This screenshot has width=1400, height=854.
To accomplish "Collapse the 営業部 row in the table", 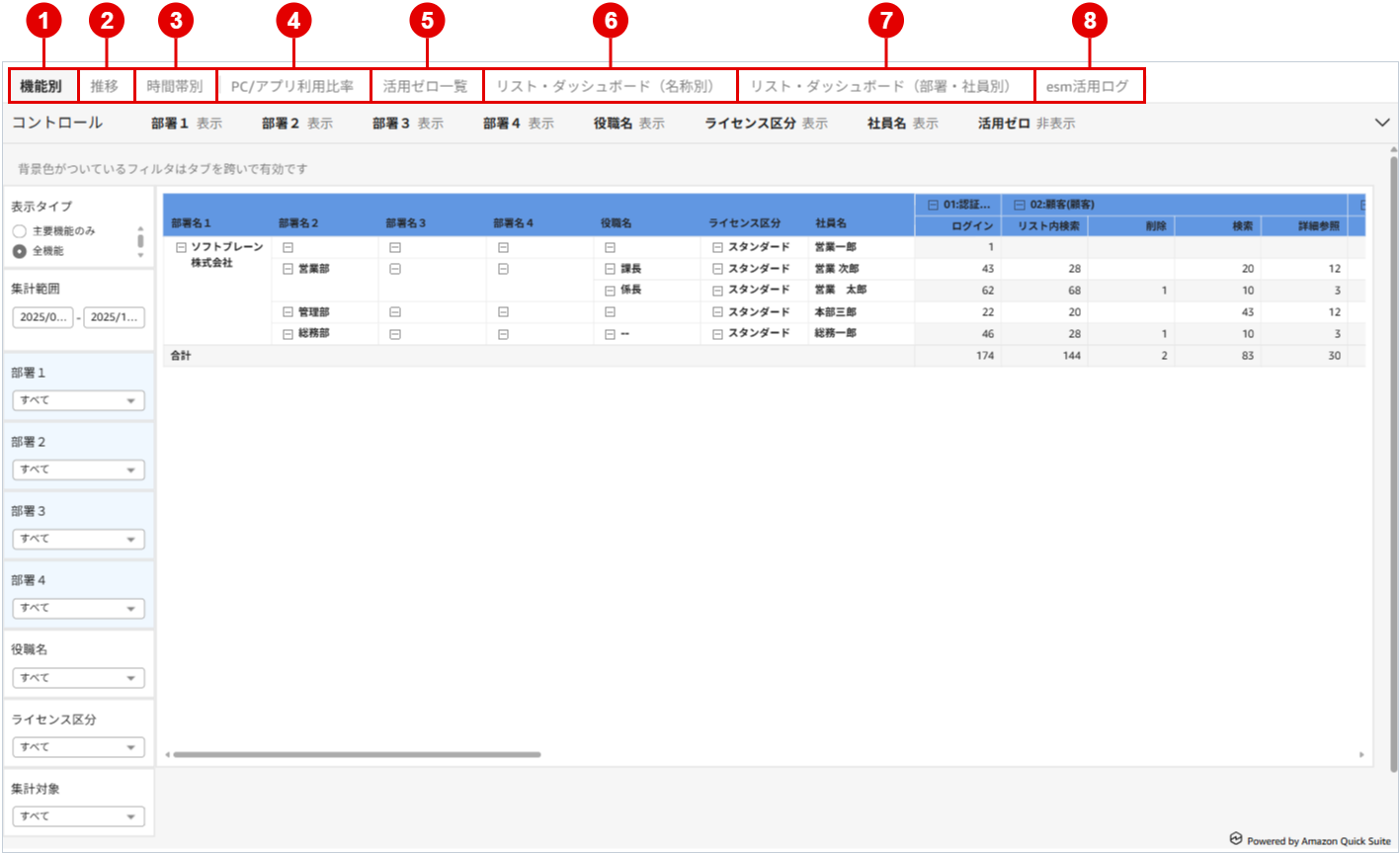I will (288, 269).
